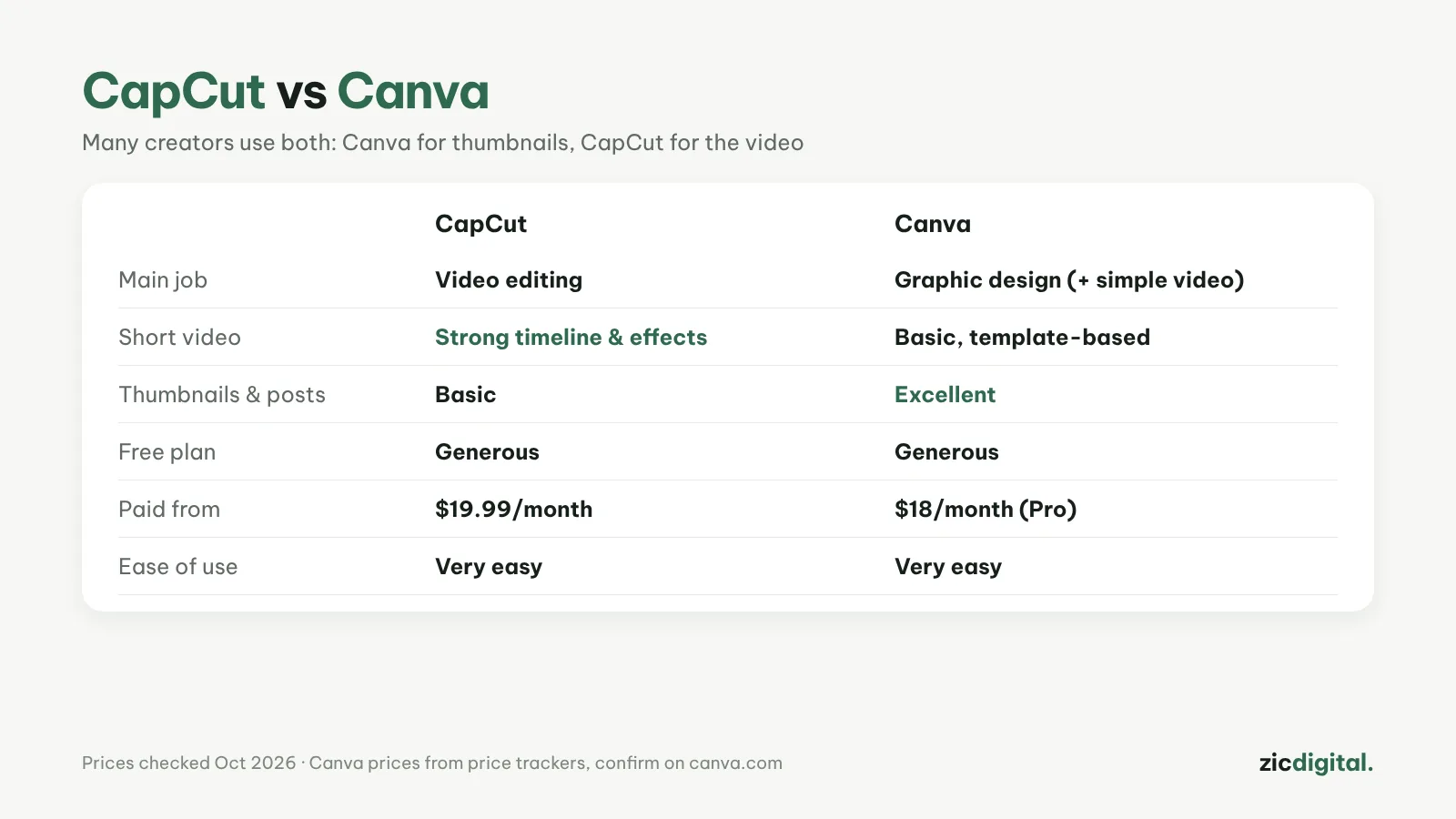Viewport: 1456px width, 819px height.
Task: Click the 'Main job' row label
Action: click(163, 280)
